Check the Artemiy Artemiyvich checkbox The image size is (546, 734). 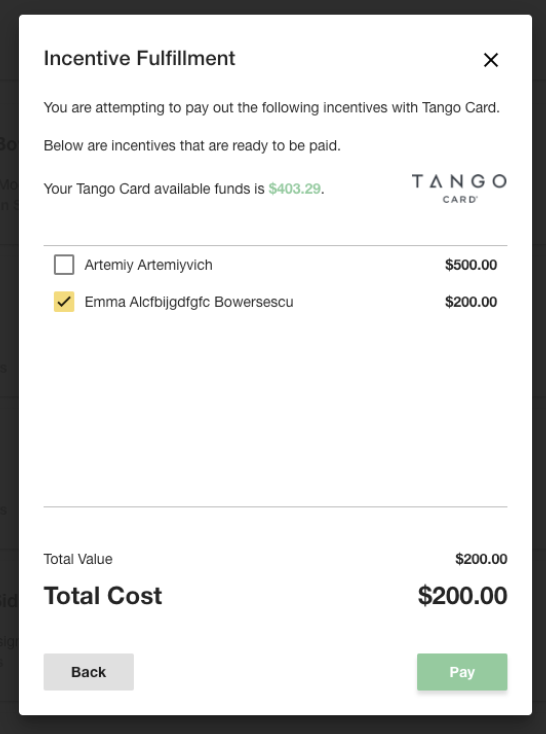tap(64, 264)
